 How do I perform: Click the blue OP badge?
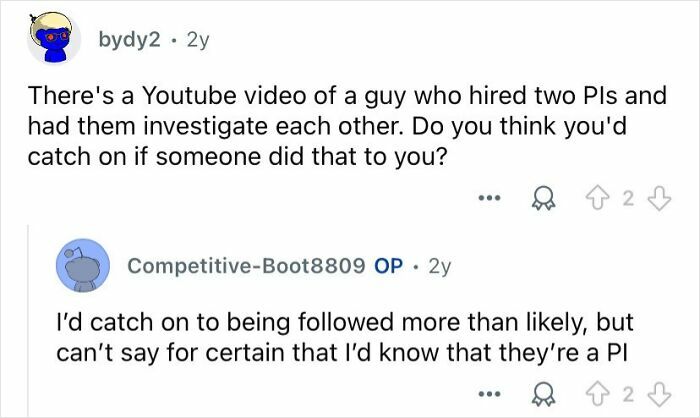point(388,266)
